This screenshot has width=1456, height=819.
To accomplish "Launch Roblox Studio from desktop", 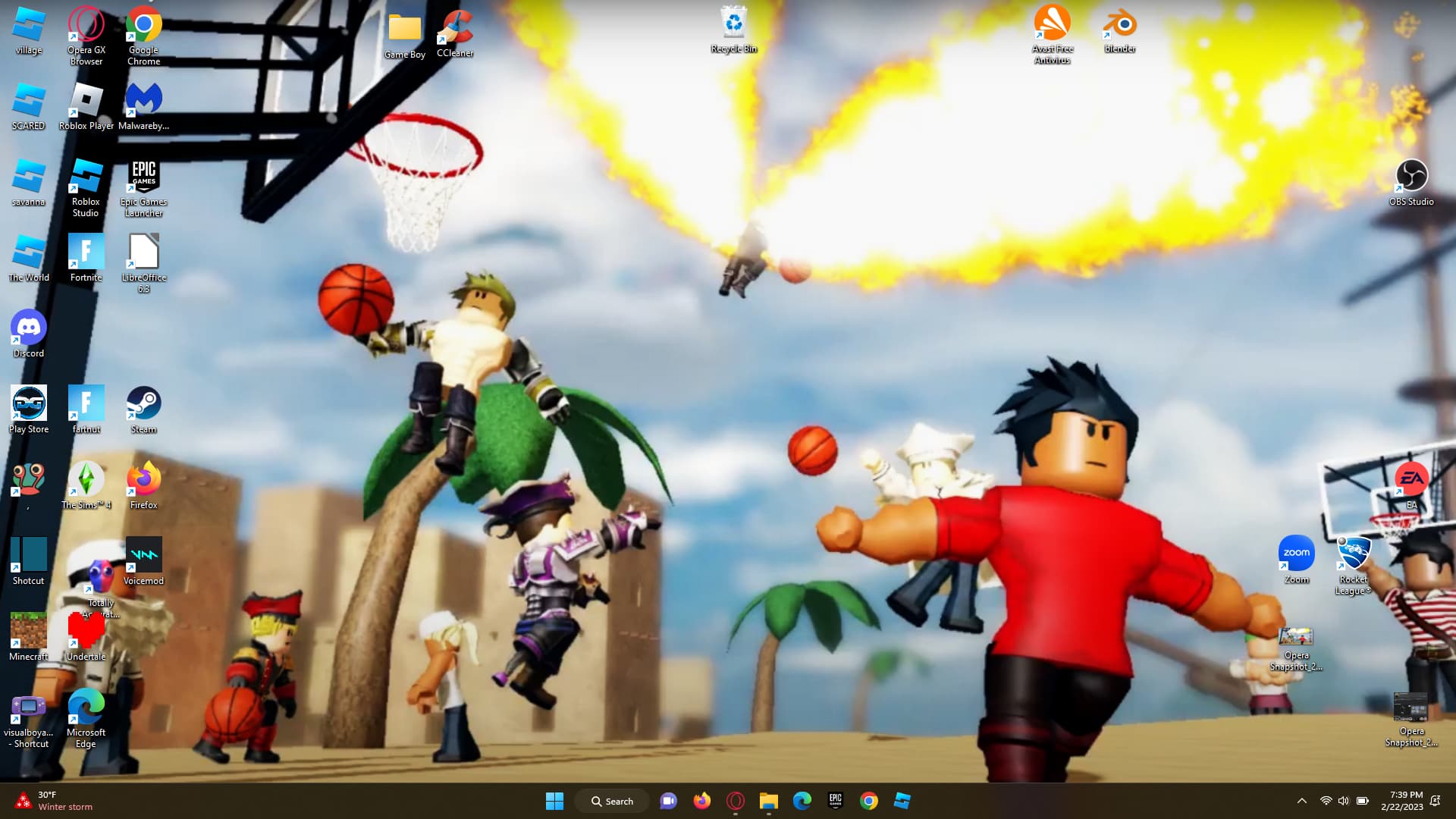I will (x=86, y=187).
